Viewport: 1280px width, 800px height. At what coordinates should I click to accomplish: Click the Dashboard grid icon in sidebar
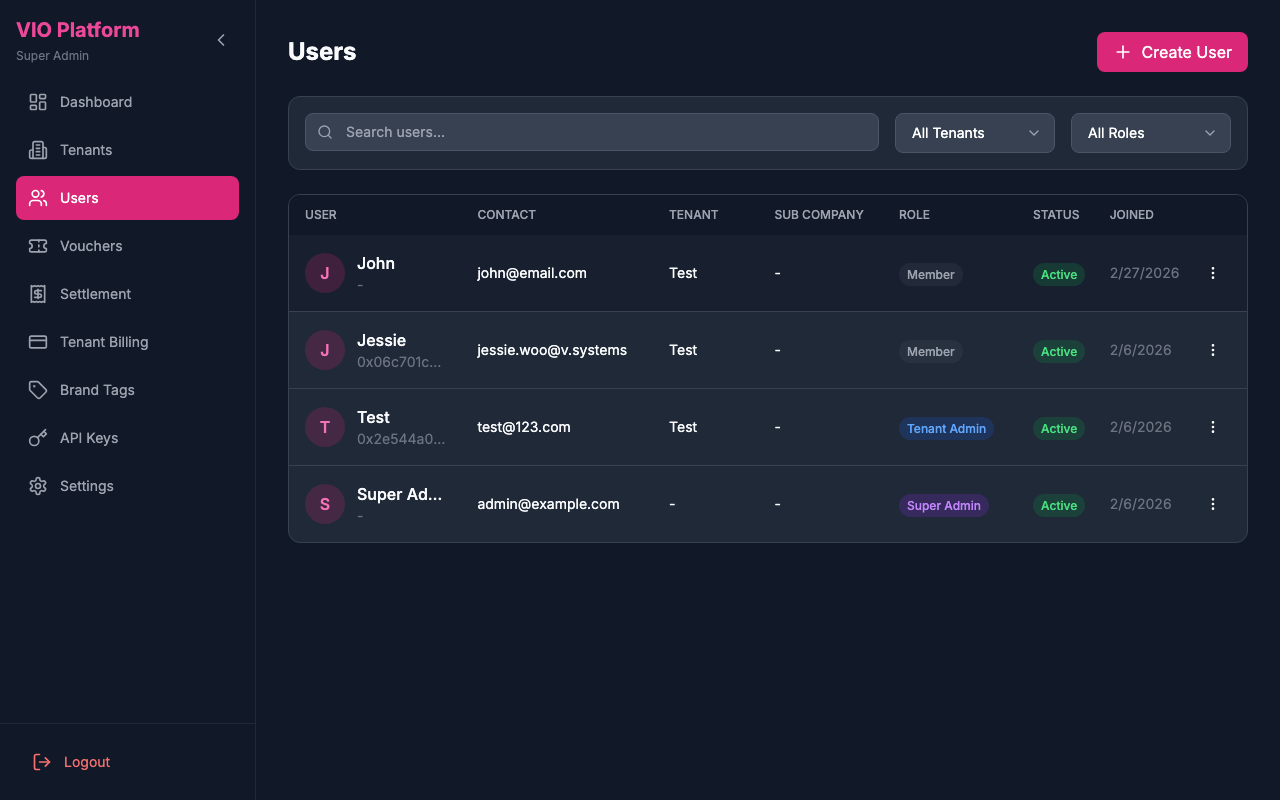coord(38,102)
